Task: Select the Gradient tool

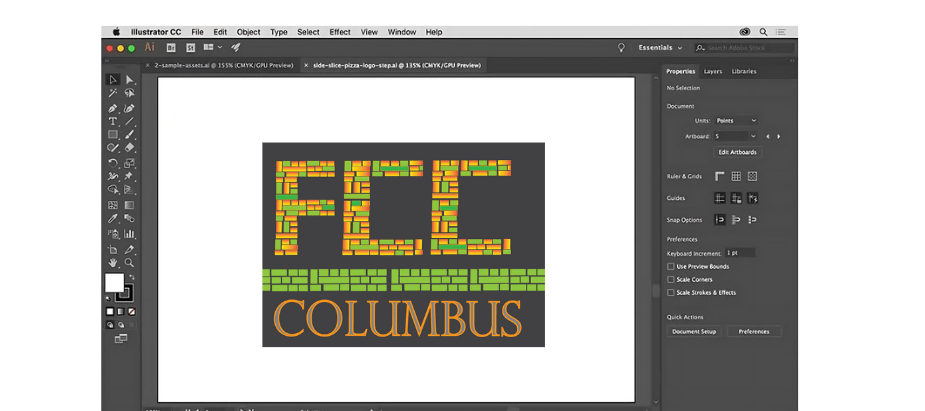Action: click(130, 205)
